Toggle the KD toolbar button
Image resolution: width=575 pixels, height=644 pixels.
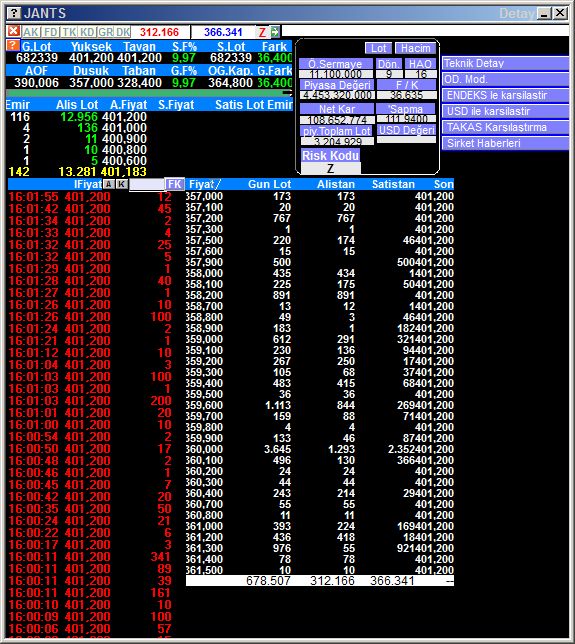[87, 32]
